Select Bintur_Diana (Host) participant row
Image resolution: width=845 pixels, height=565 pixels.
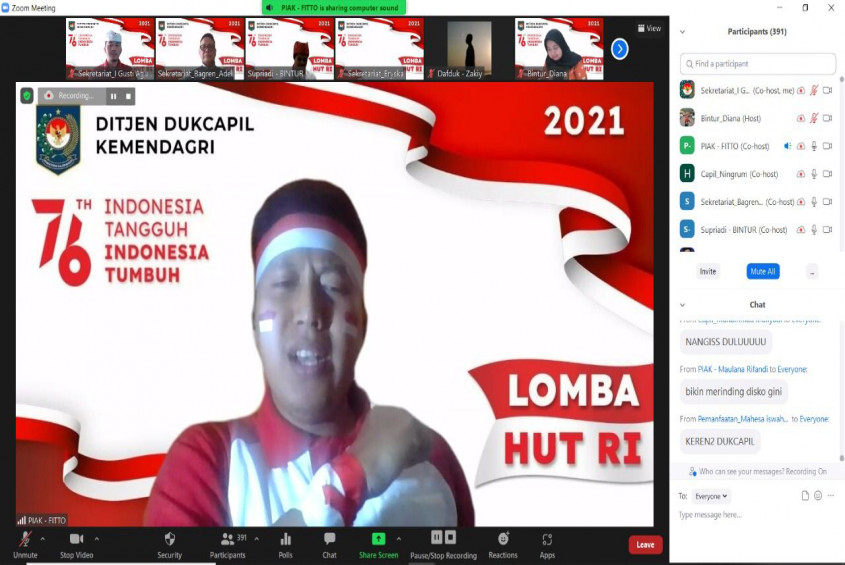[757, 118]
